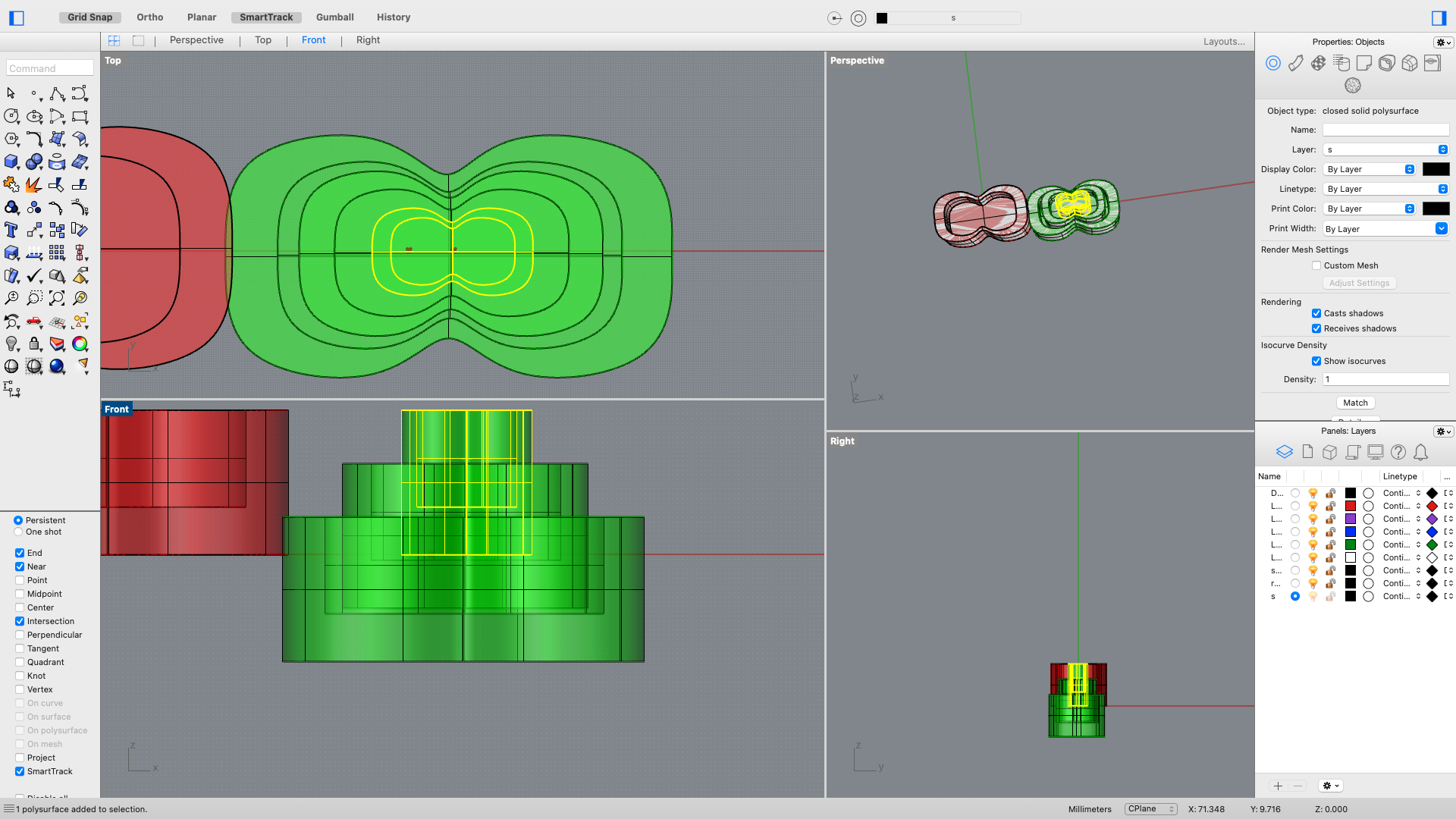This screenshot has height=819, width=1456.
Task: Select the Sphere creation tool in the sidebar
Action: (x=34, y=162)
